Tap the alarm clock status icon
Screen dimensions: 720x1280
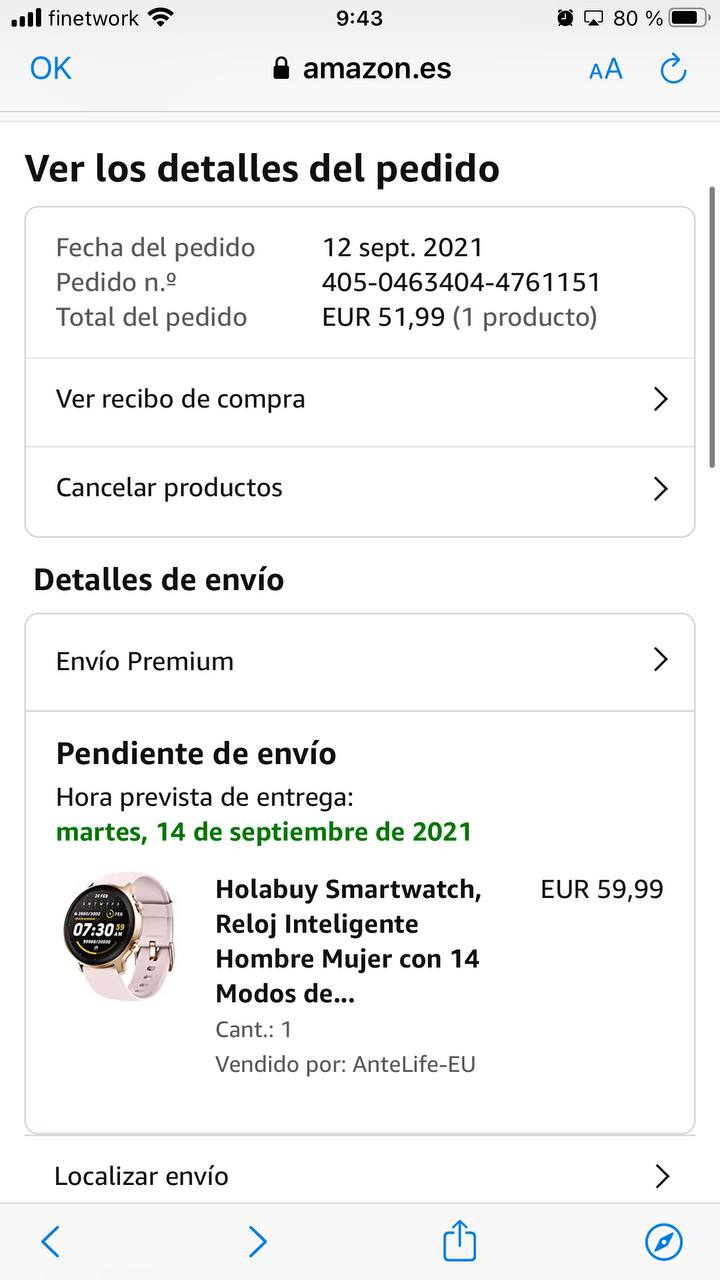[x=565, y=18]
